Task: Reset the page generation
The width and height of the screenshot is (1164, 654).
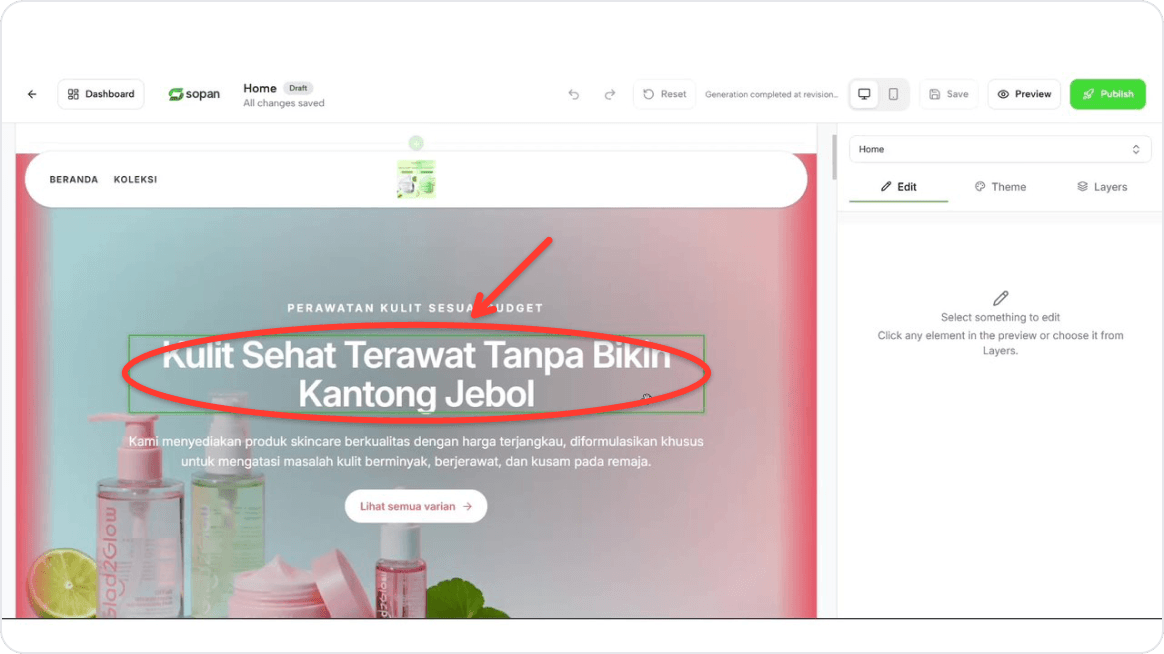Action: coord(664,94)
